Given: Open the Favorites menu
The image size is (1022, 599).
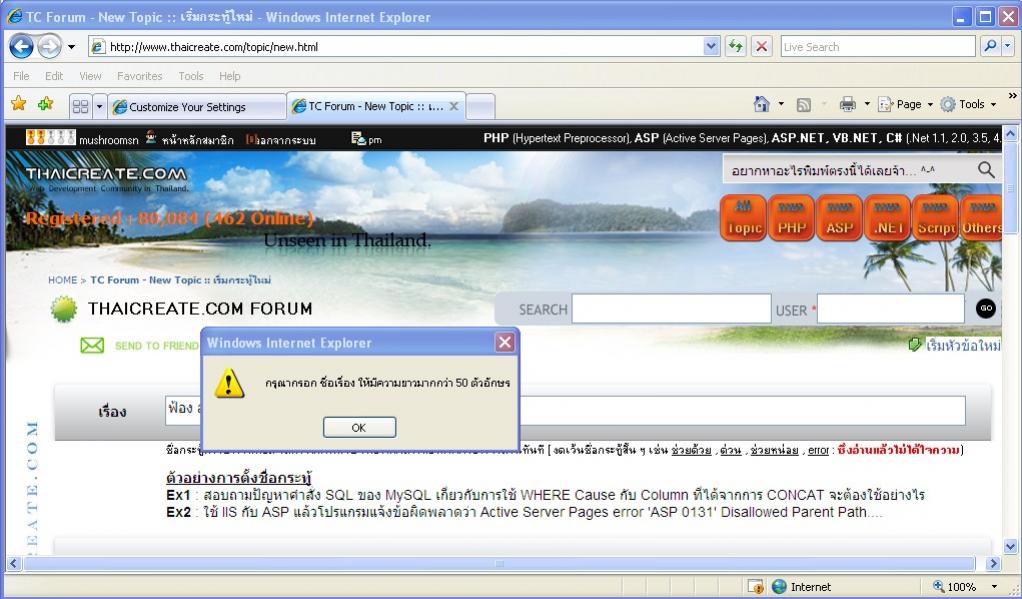Looking at the screenshot, I should pyautogui.click(x=139, y=76).
